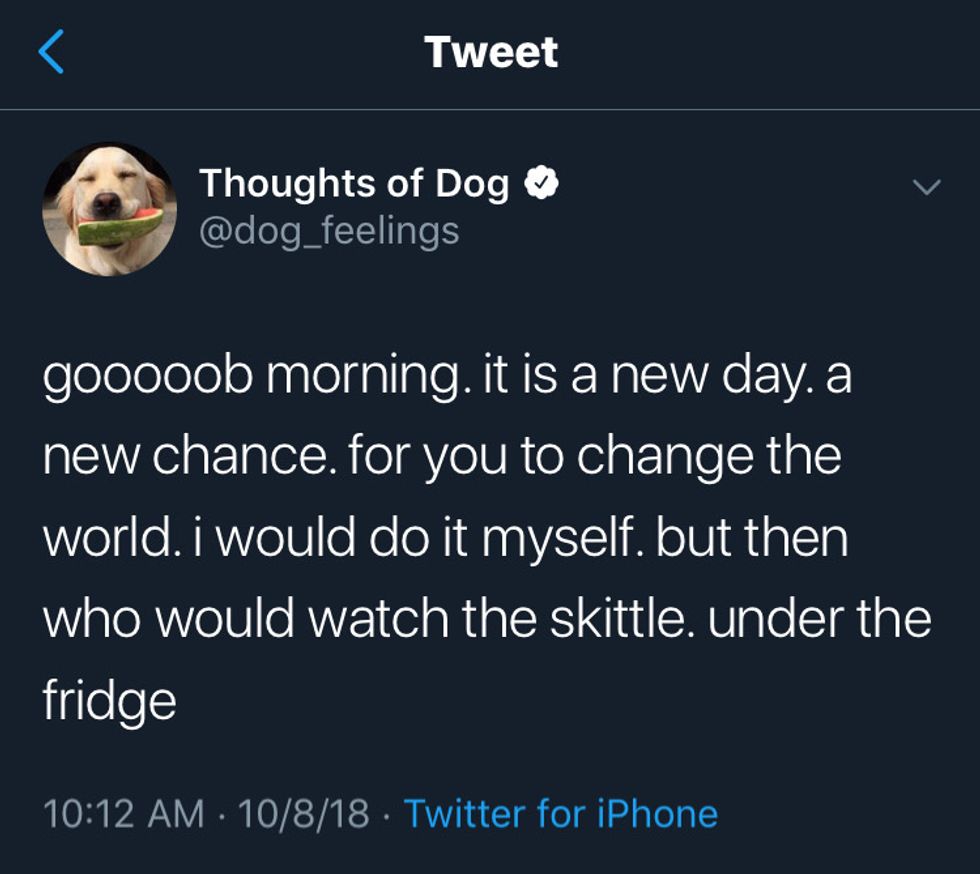Open the Twitter for iPhone source link
980x874 pixels.
coord(560,814)
